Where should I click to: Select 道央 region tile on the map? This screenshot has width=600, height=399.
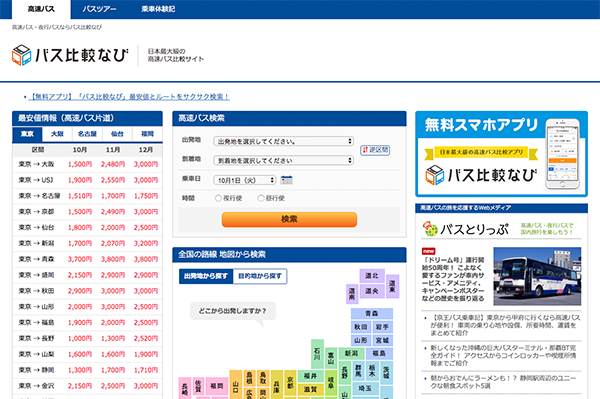[372, 291]
